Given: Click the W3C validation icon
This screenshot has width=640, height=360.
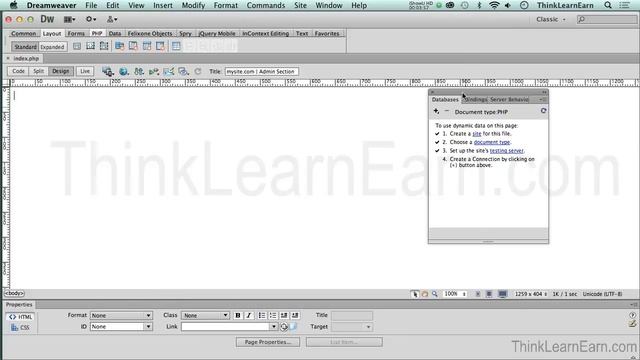Looking at the screenshot, I should tap(153, 72).
